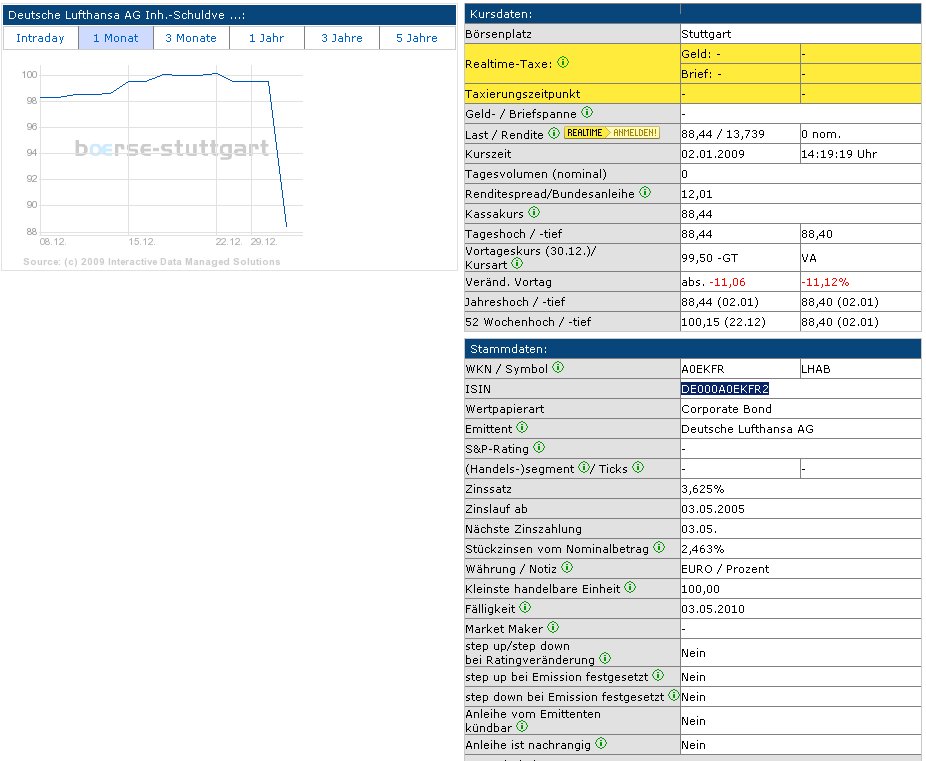This screenshot has width=926, height=761.
Task: Click the percentage change -11,12%
Action: click(x=825, y=282)
